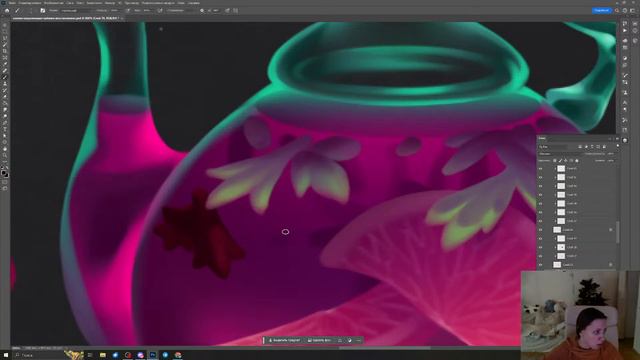
Task: Open layer filter type dropdown
Action: pos(553,147)
